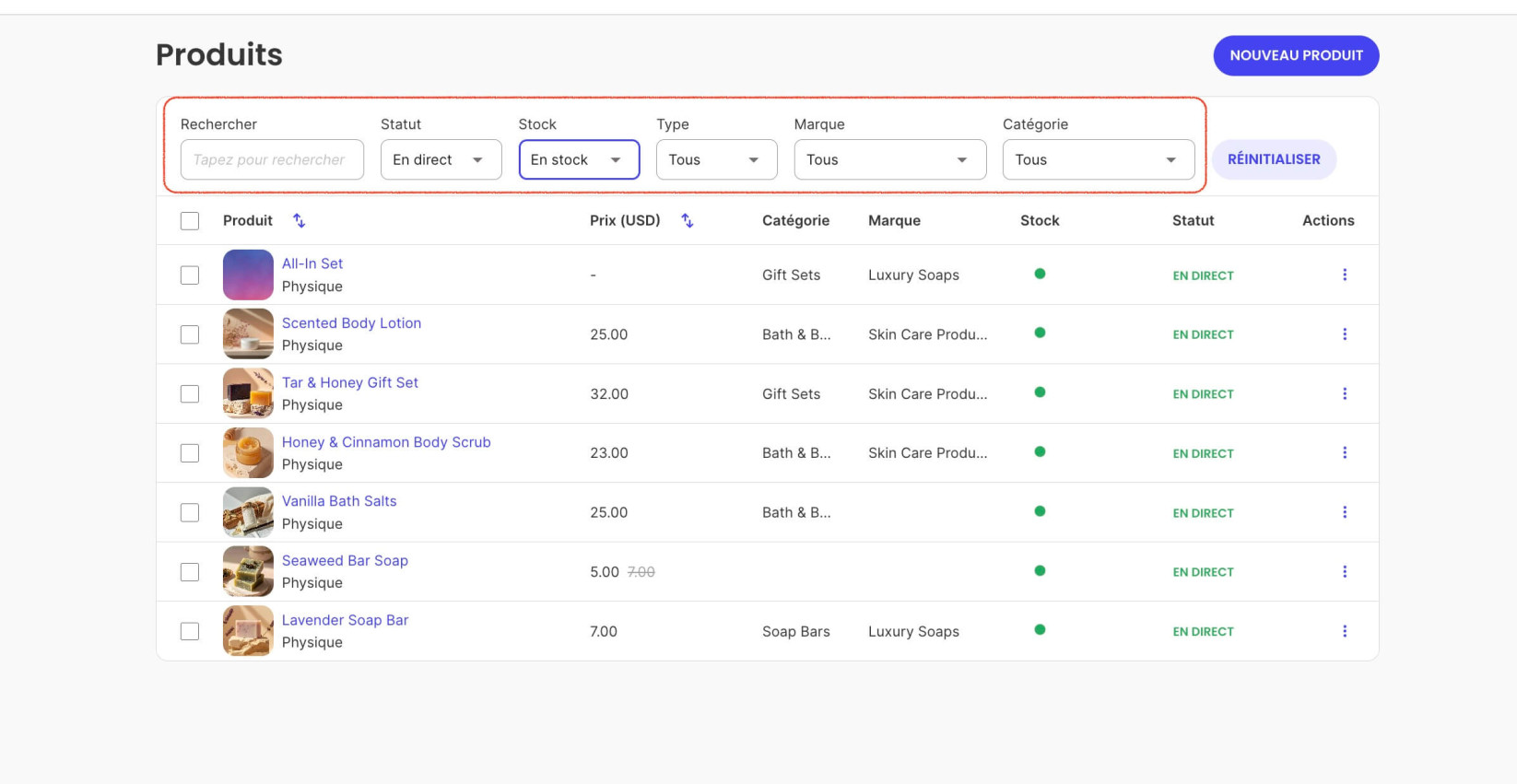Image resolution: width=1517 pixels, height=784 pixels.
Task: Click the 32.00 price cell
Action: coord(609,394)
